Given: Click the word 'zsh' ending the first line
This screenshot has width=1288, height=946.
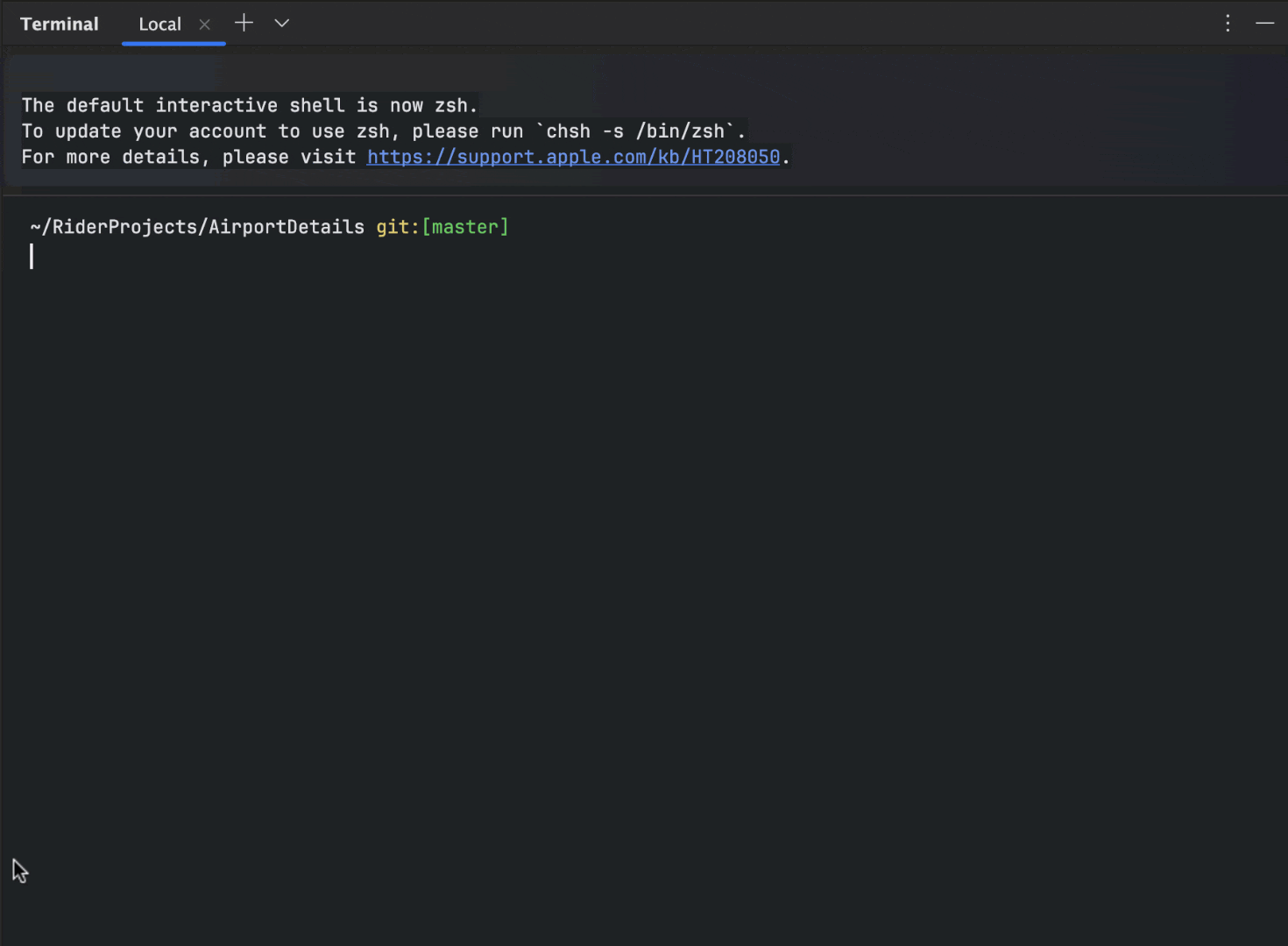Looking at the screenshot, I should point(451,106).
